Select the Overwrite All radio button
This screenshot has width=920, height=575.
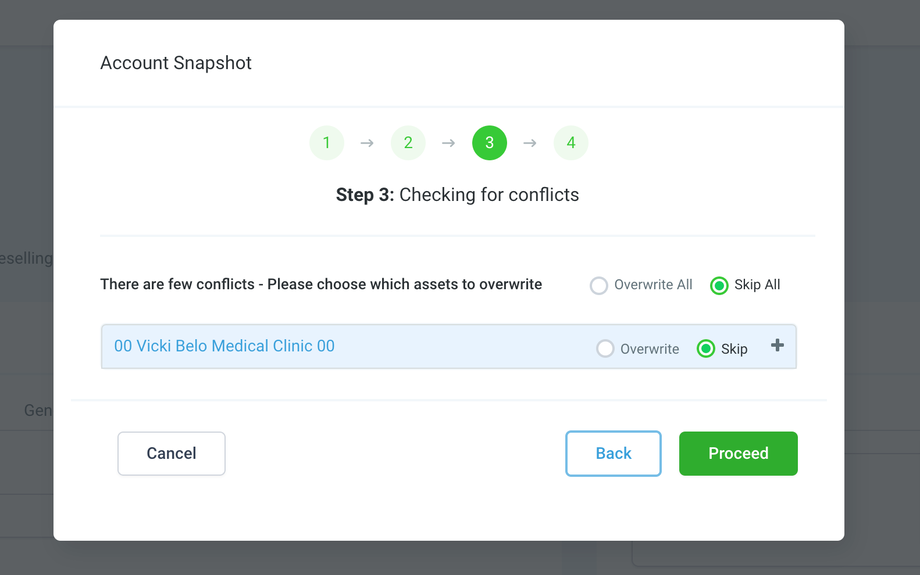[599, 286]
